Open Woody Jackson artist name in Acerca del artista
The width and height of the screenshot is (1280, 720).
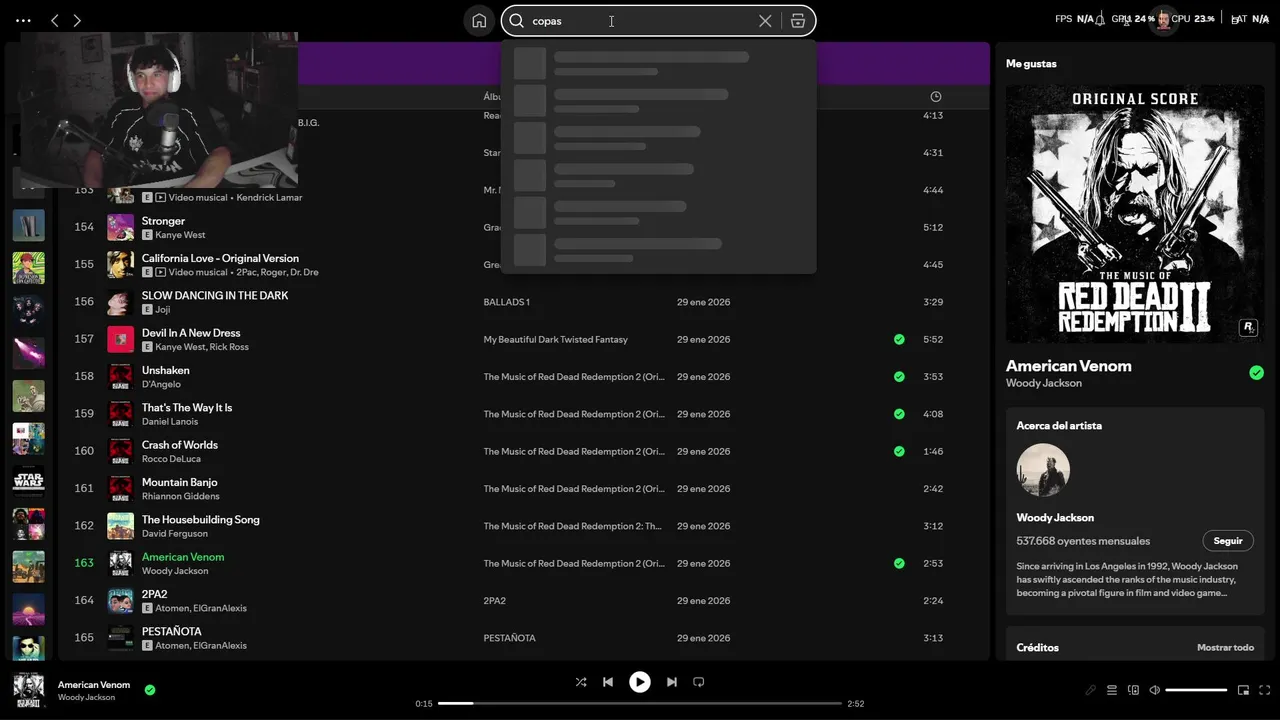tap(1055, 518)
